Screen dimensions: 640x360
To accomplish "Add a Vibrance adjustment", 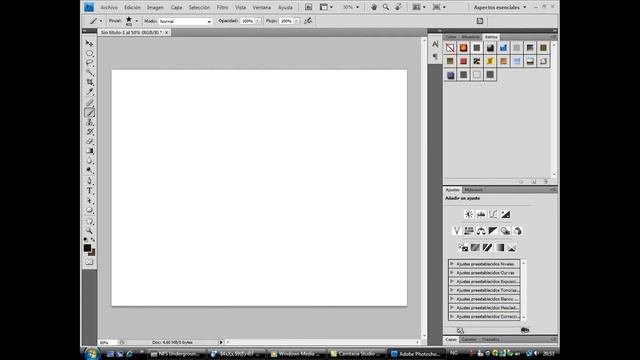I will click(x=456, y=231).
